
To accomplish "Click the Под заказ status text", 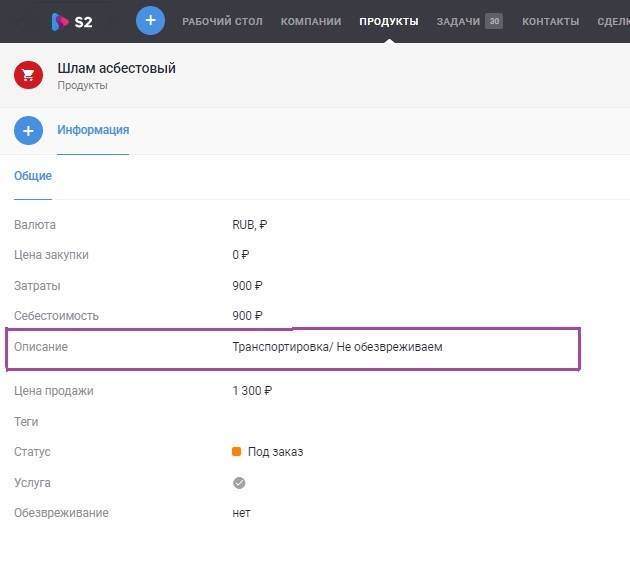I will [x=276, y=452].
